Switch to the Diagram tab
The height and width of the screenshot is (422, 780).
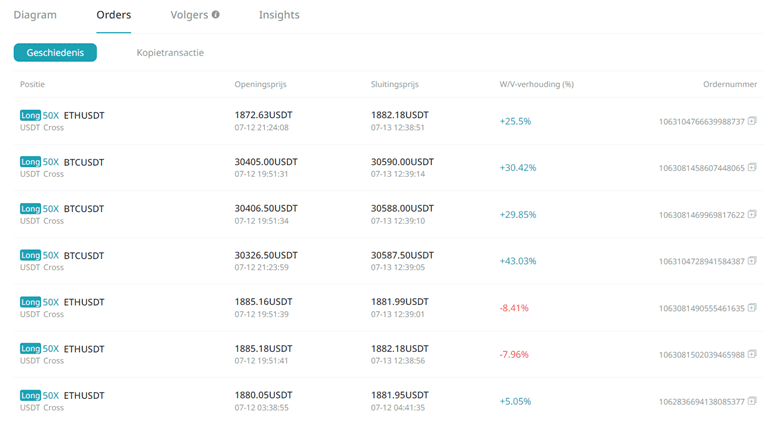tap(35, 15)
